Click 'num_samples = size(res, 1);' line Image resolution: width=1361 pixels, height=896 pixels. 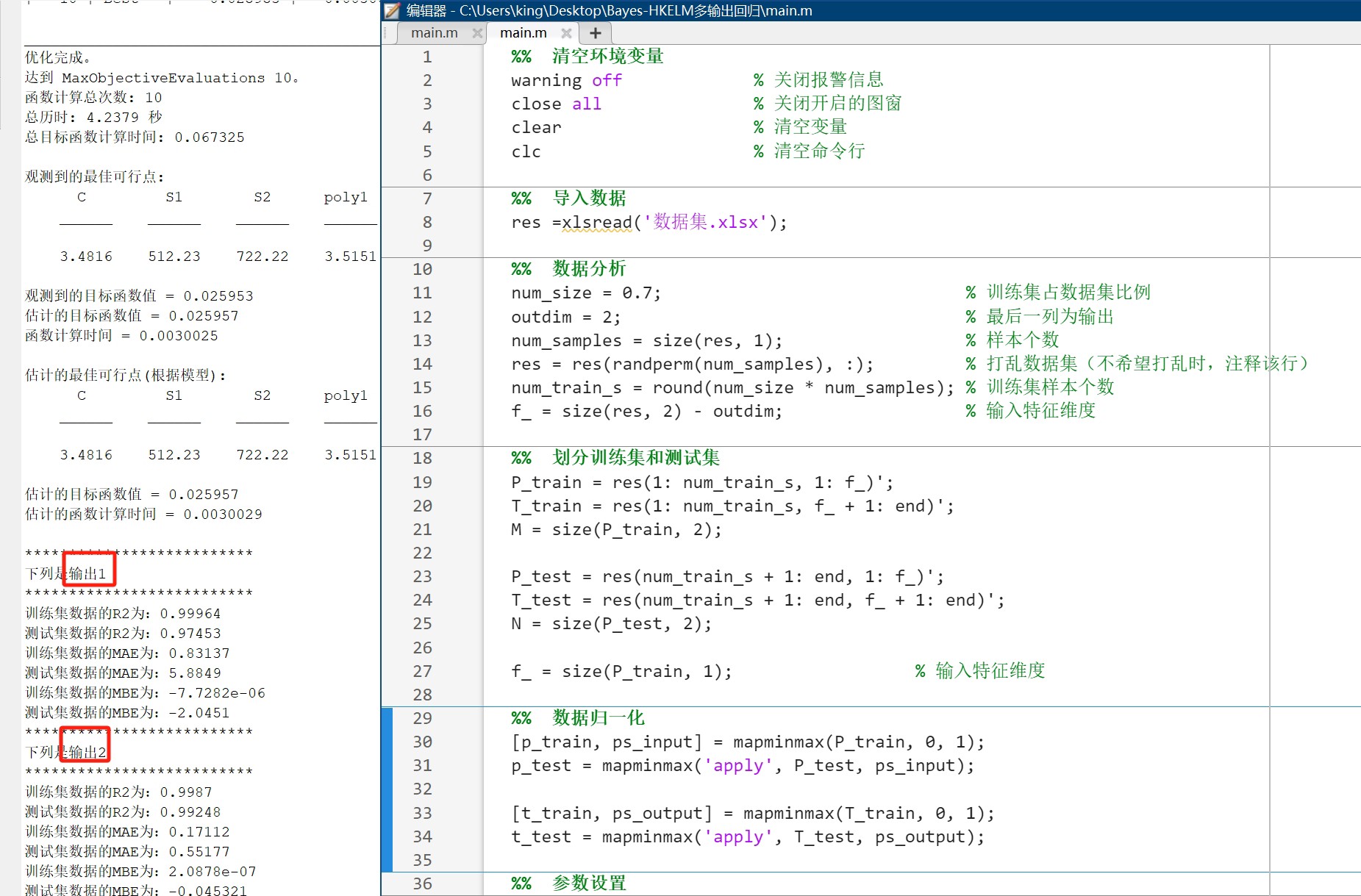646,340
